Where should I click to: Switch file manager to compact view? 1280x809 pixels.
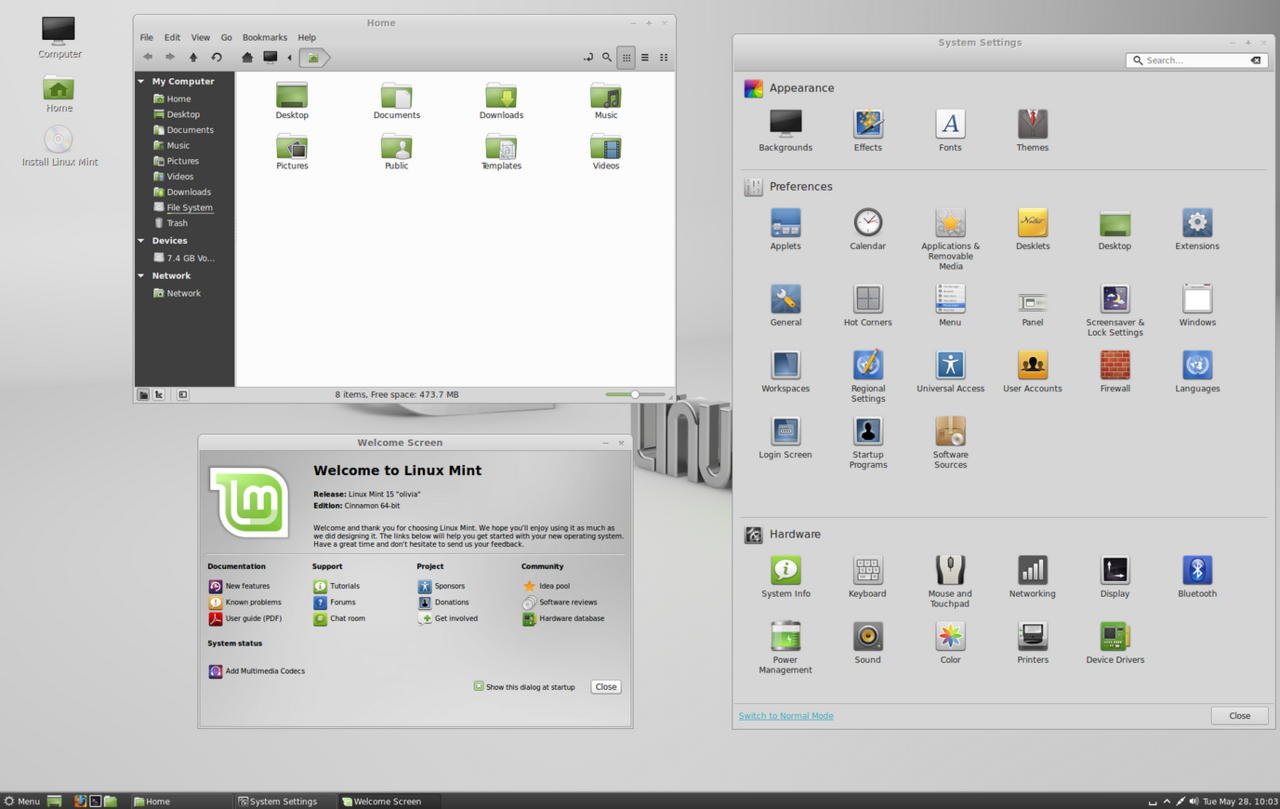click(663, 57)
